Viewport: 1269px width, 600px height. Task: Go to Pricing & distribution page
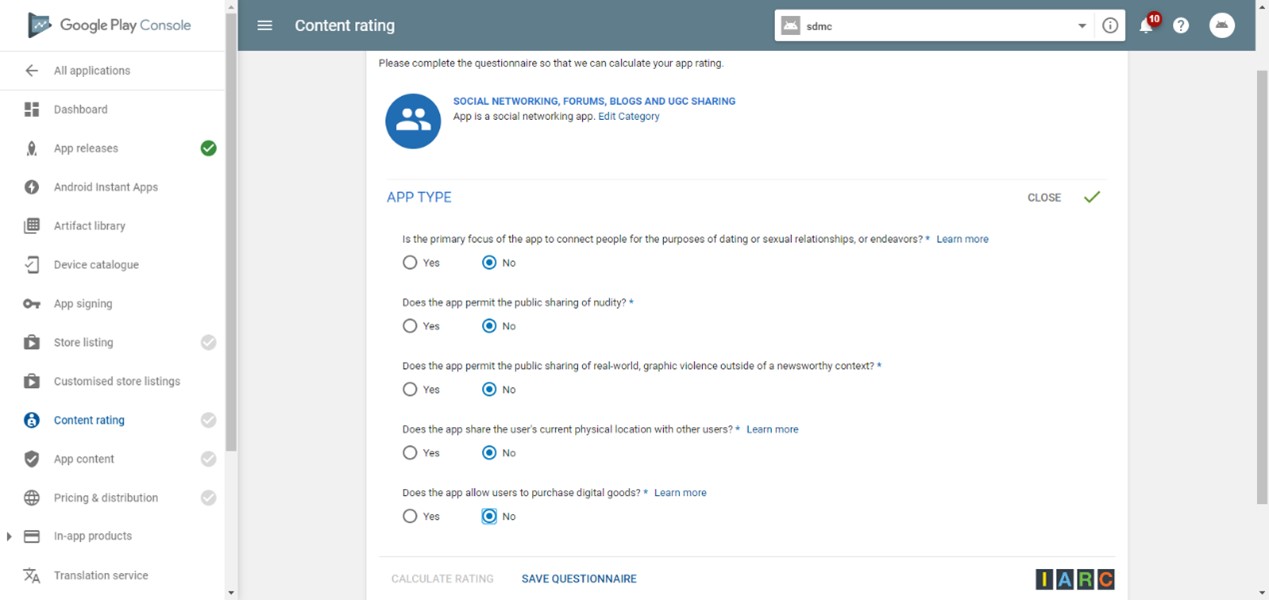click(105, 498)
